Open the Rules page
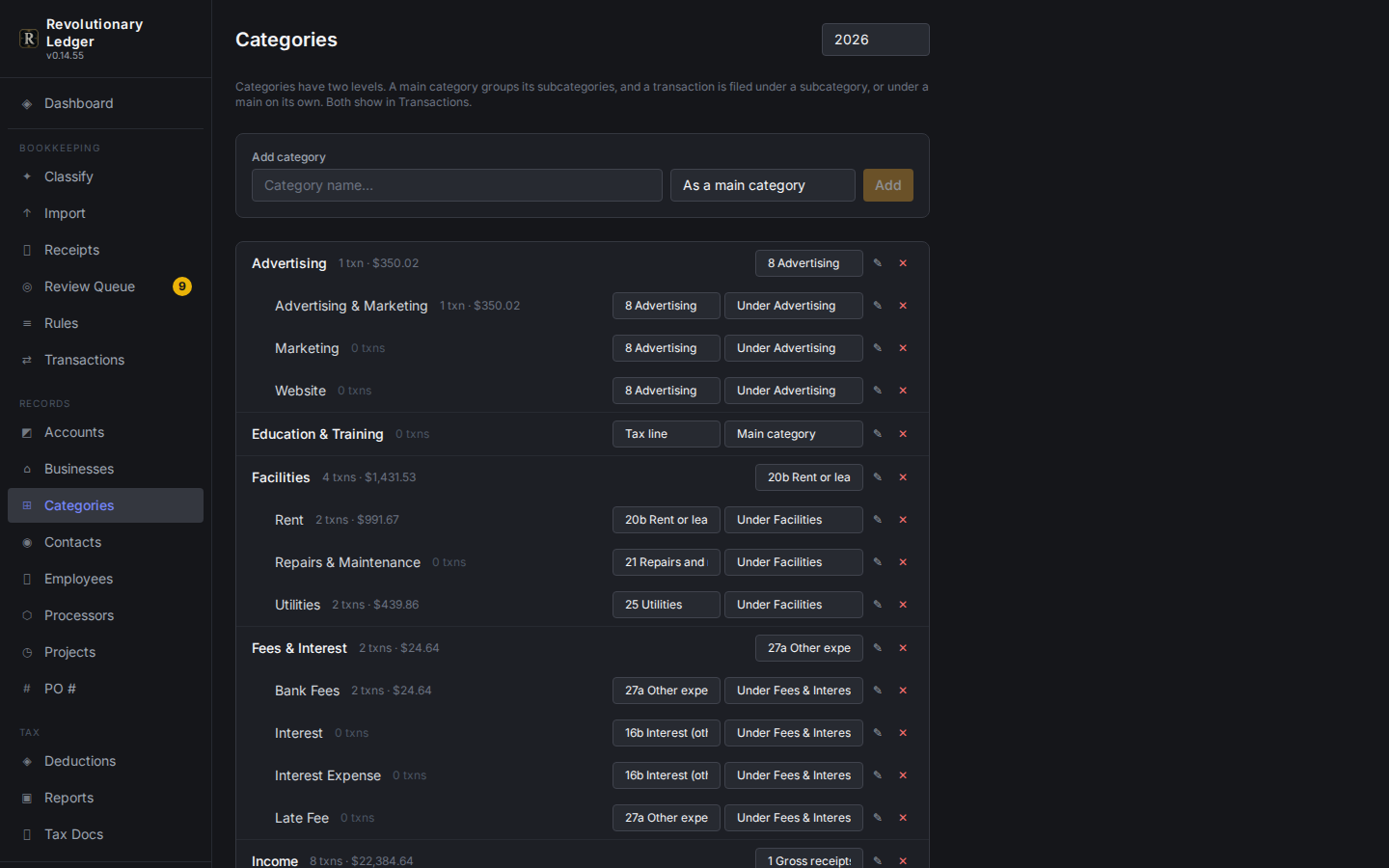This screenshot has width=1389, height=868. click(x=105, y=323)
